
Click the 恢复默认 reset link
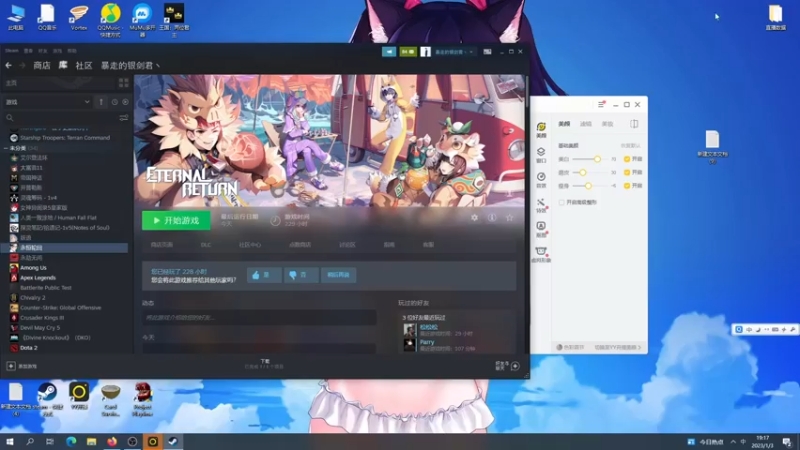coord(631,146)
